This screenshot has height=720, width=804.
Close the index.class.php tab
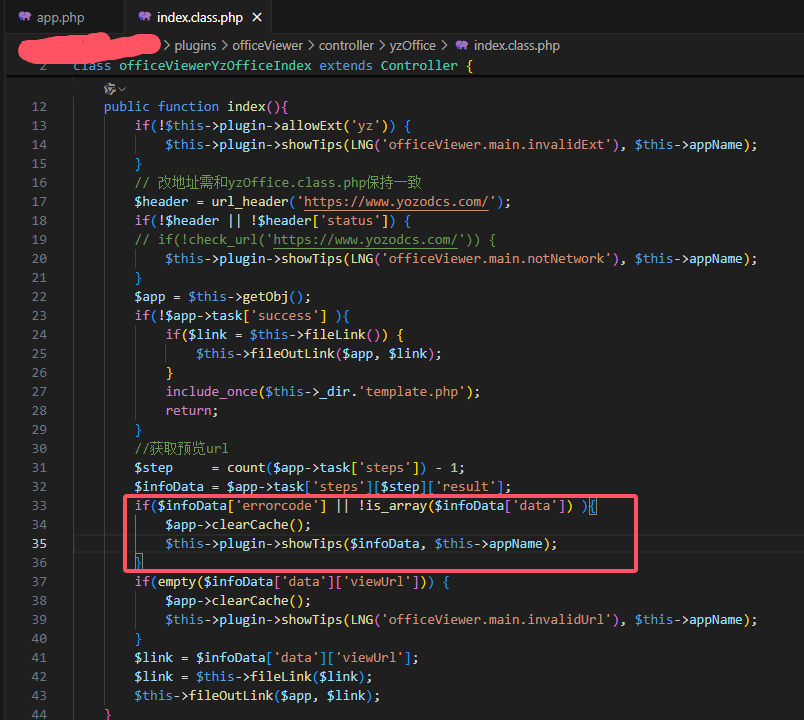click(x=257, y=17)
